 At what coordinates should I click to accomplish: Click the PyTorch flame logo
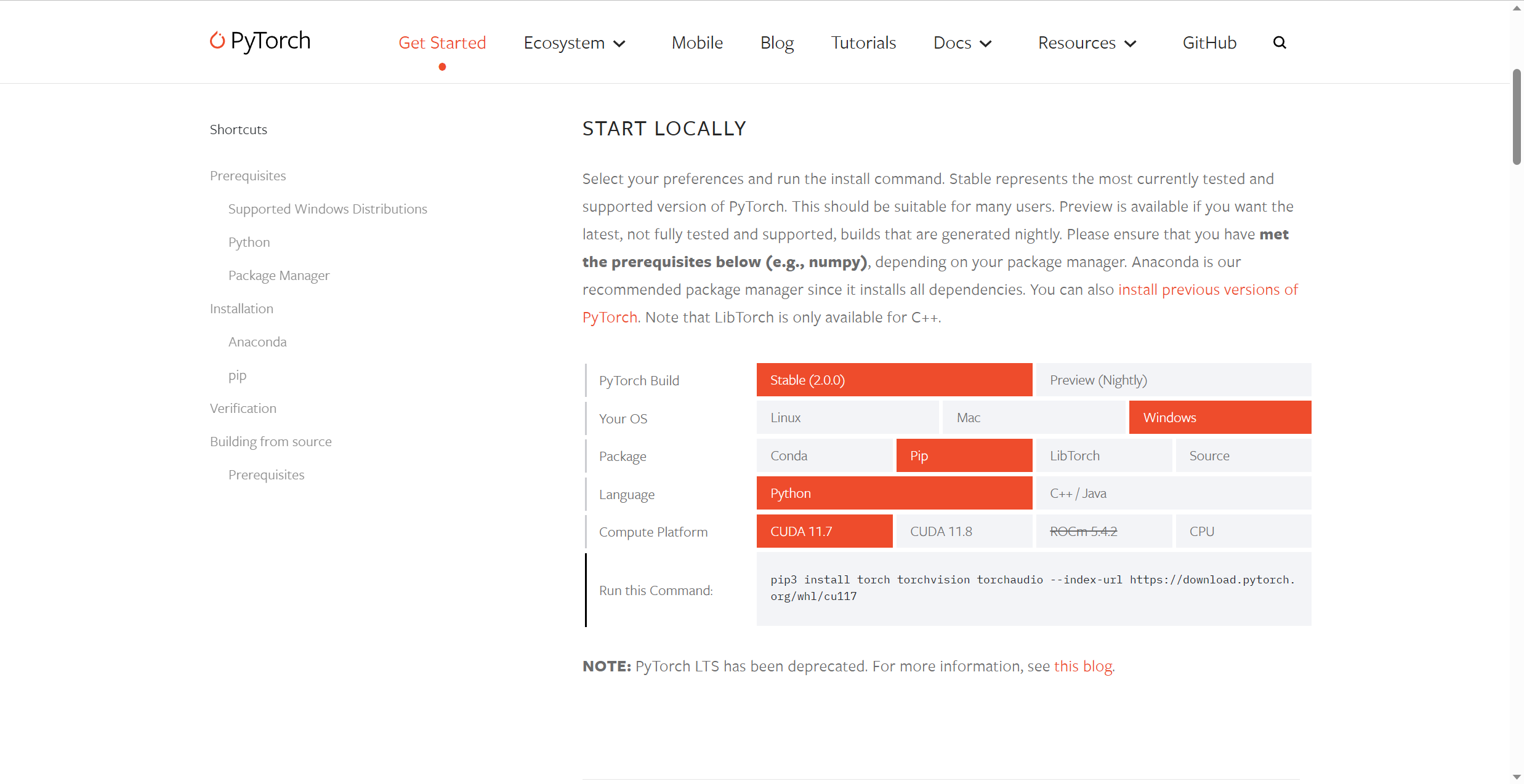tap(217, 41)
